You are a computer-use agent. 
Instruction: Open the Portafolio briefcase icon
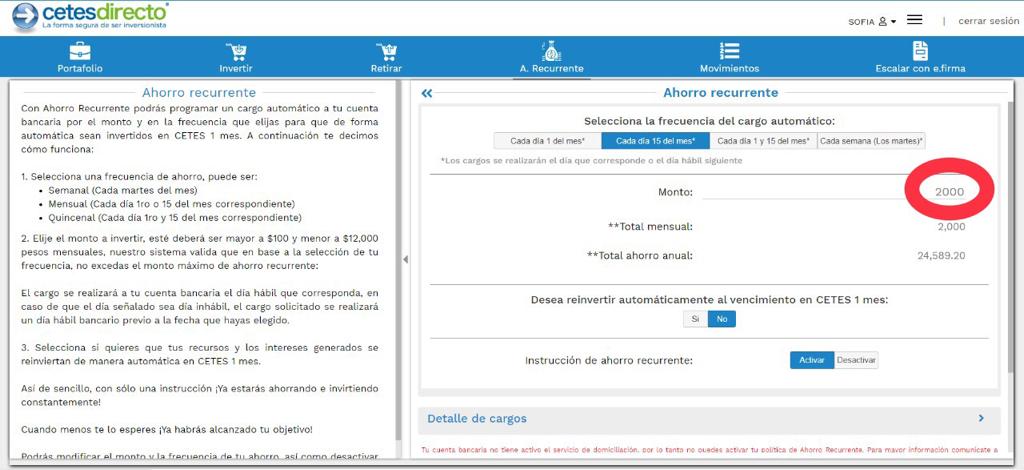coord(80,51)
